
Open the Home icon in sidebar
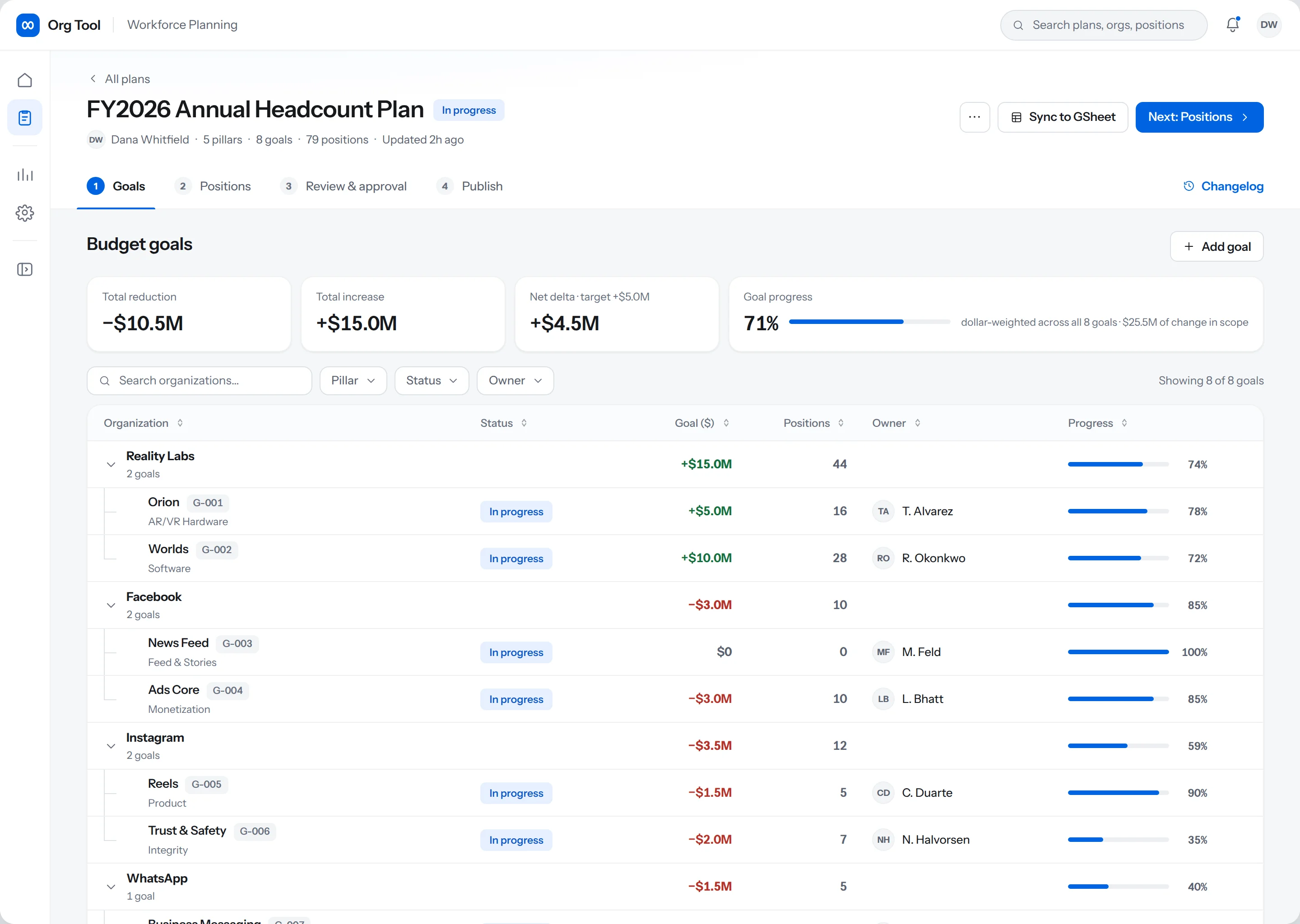(24, 80)
